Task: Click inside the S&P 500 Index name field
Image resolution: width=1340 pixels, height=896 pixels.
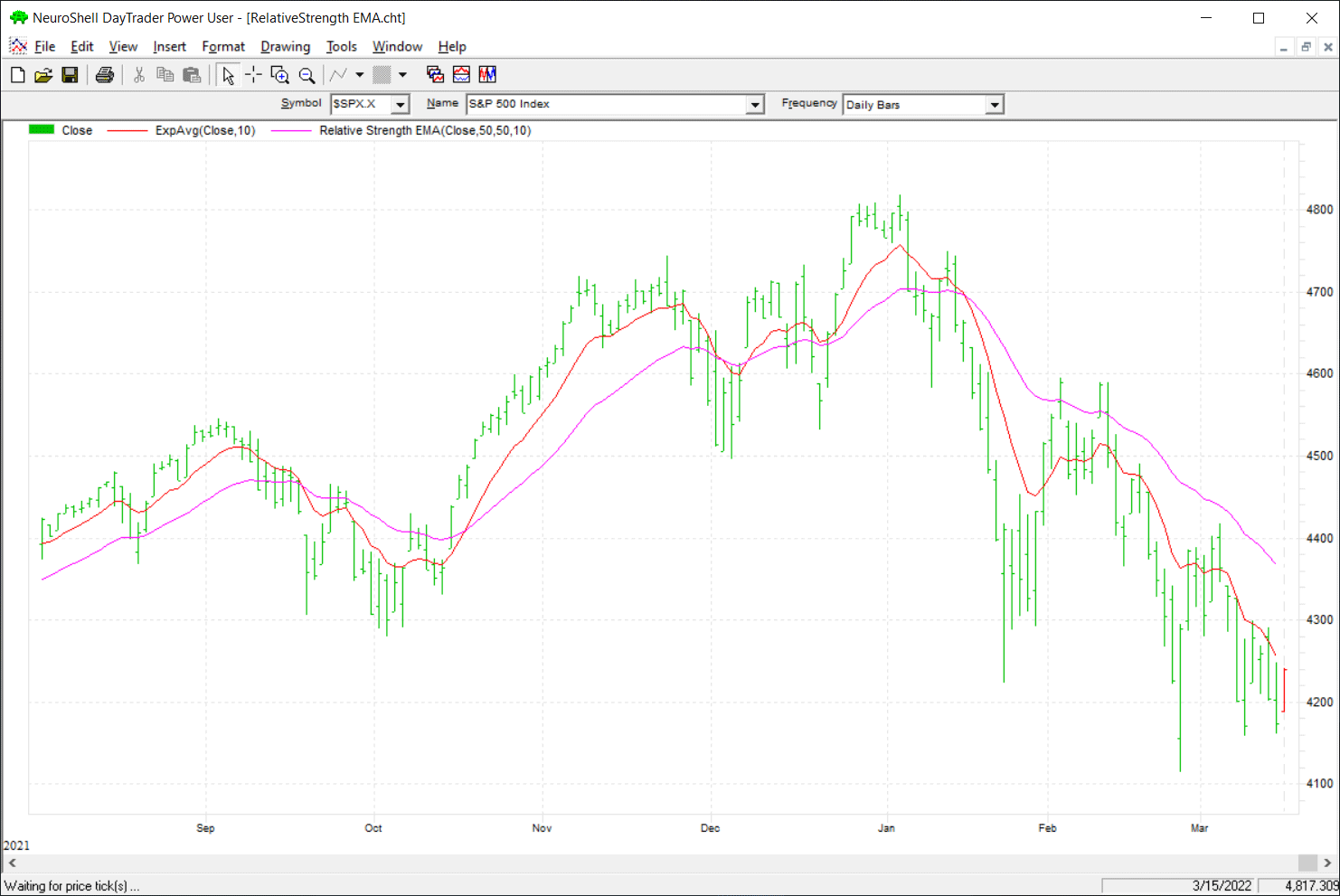Action: tap(606, 105)
